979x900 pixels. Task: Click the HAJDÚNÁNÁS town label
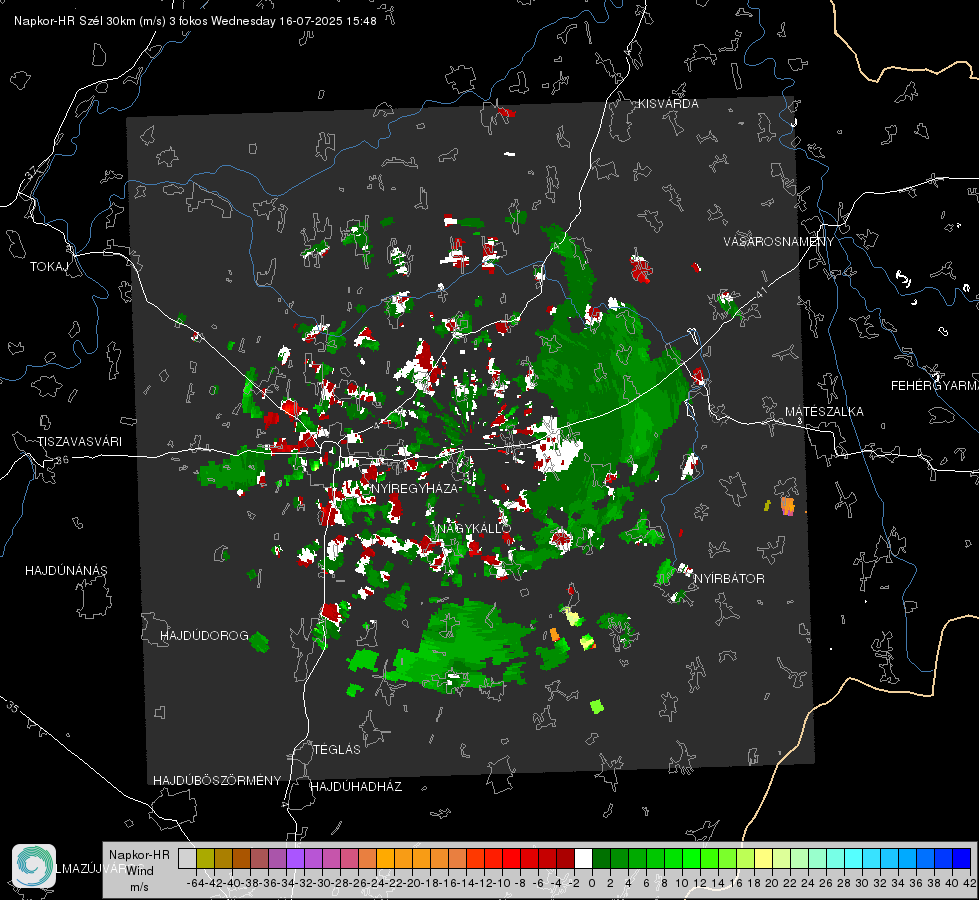point(66,571)
